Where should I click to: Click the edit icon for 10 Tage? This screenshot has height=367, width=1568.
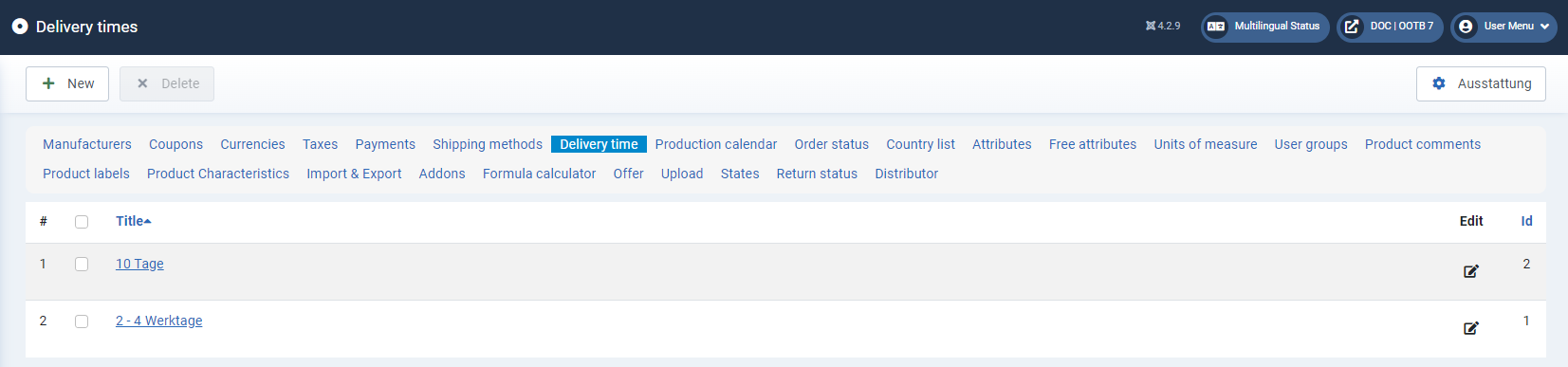point(1470,271)
